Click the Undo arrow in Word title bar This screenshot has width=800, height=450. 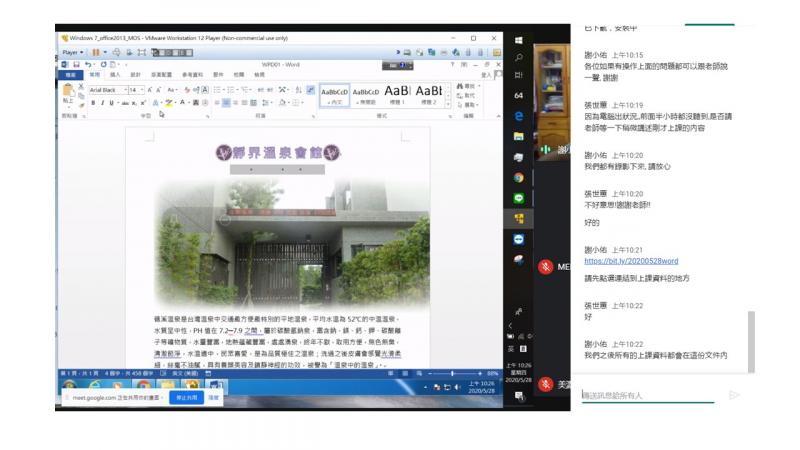[88, 65]
